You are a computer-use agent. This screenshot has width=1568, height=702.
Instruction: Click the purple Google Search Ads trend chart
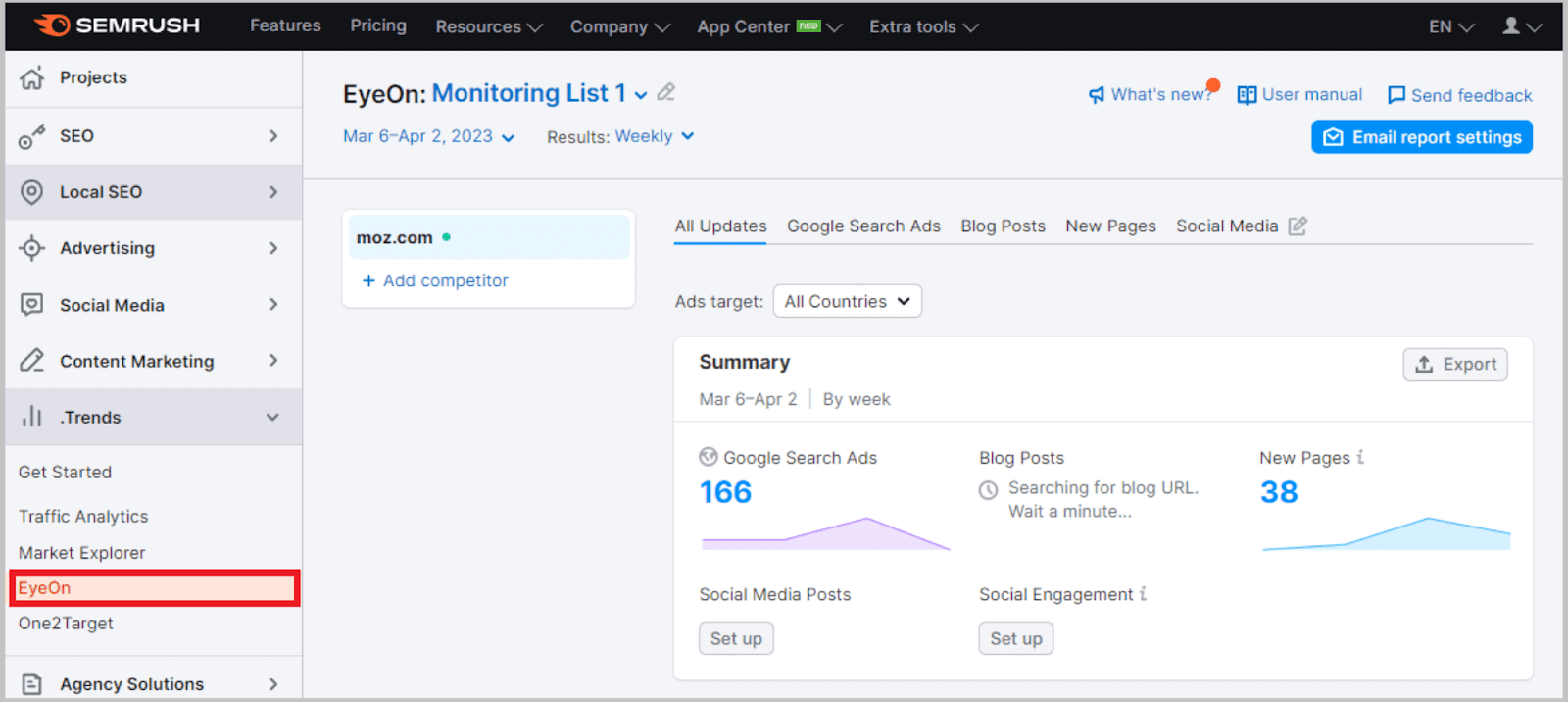coord(825,533)
